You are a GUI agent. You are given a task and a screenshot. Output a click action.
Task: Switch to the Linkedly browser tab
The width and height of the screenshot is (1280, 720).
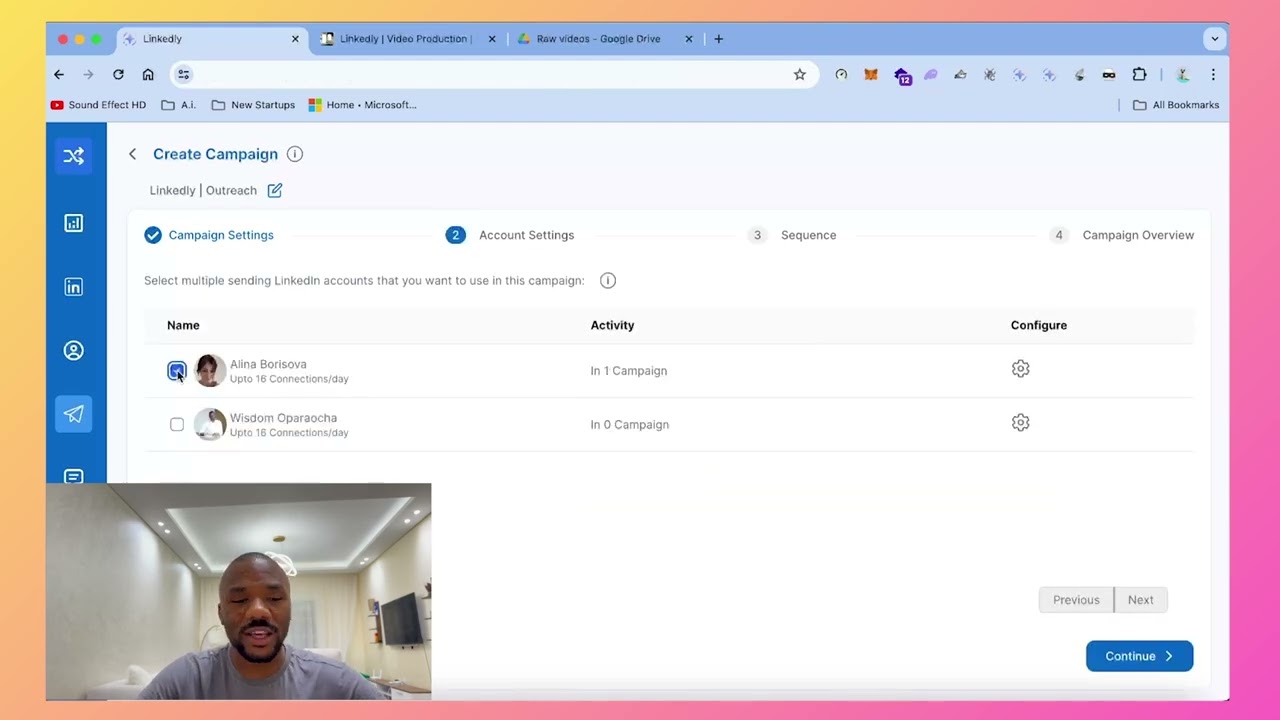pyautogui.click(x=212, y=39)
